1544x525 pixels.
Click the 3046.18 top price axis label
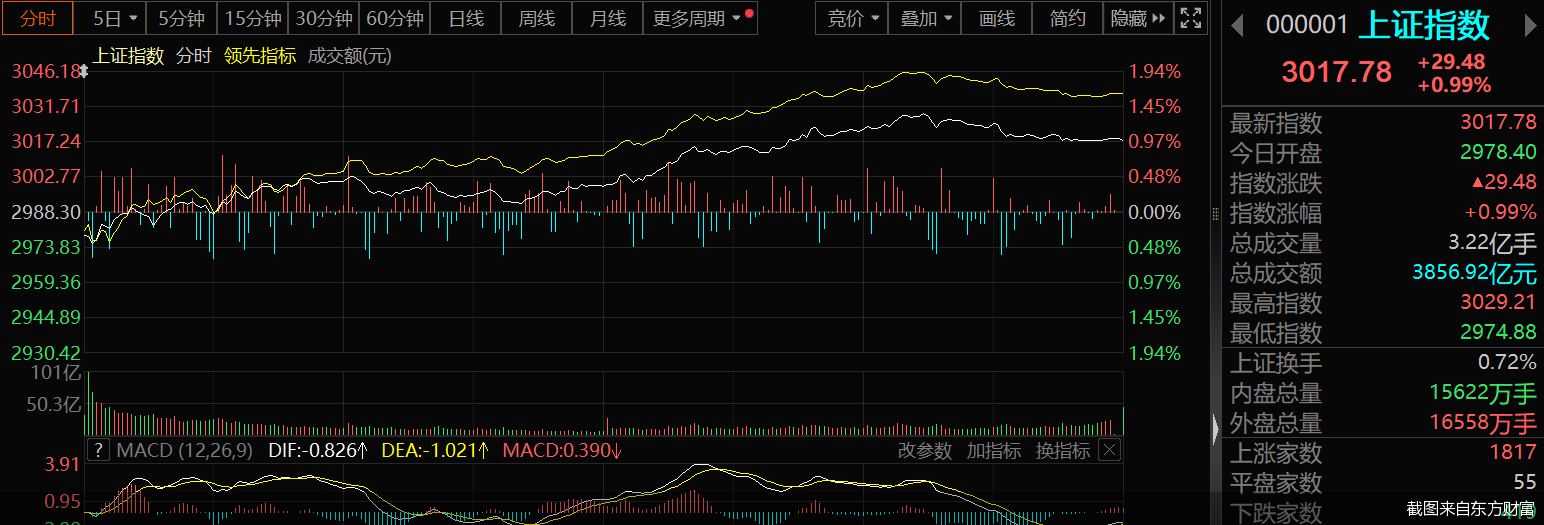point(45,71)
